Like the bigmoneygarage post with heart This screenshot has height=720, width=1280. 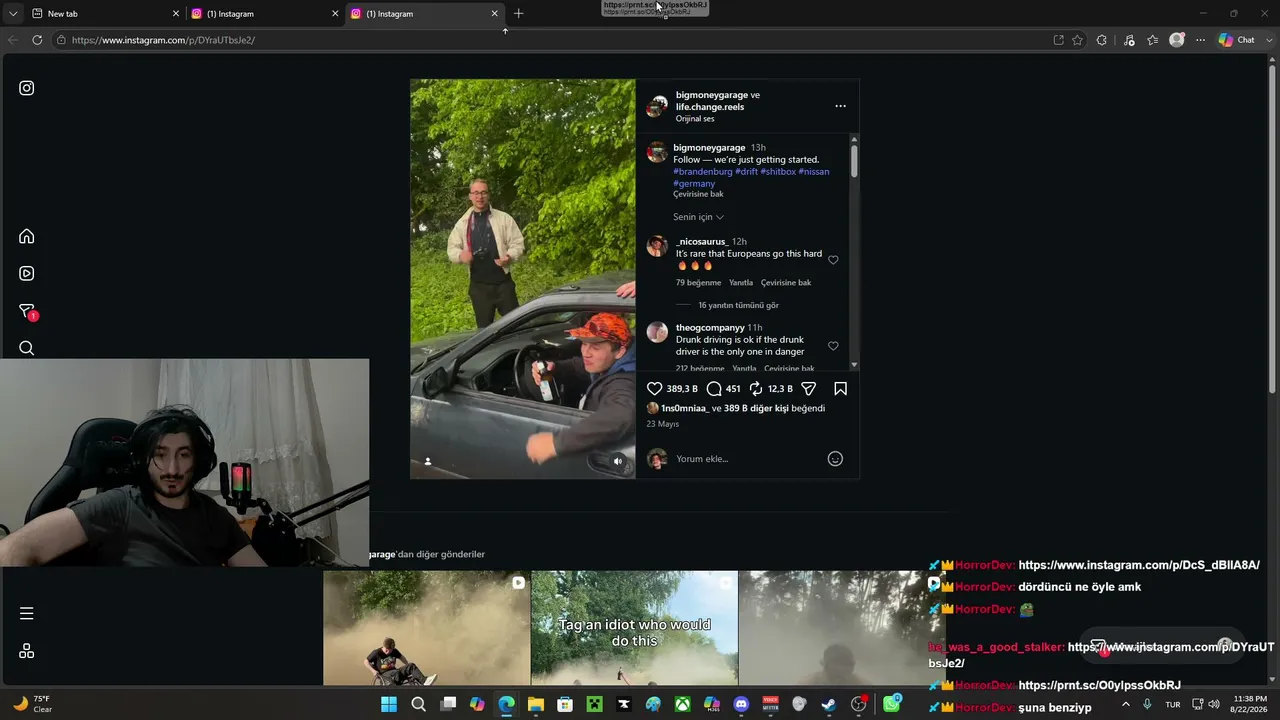click(655, 389)
